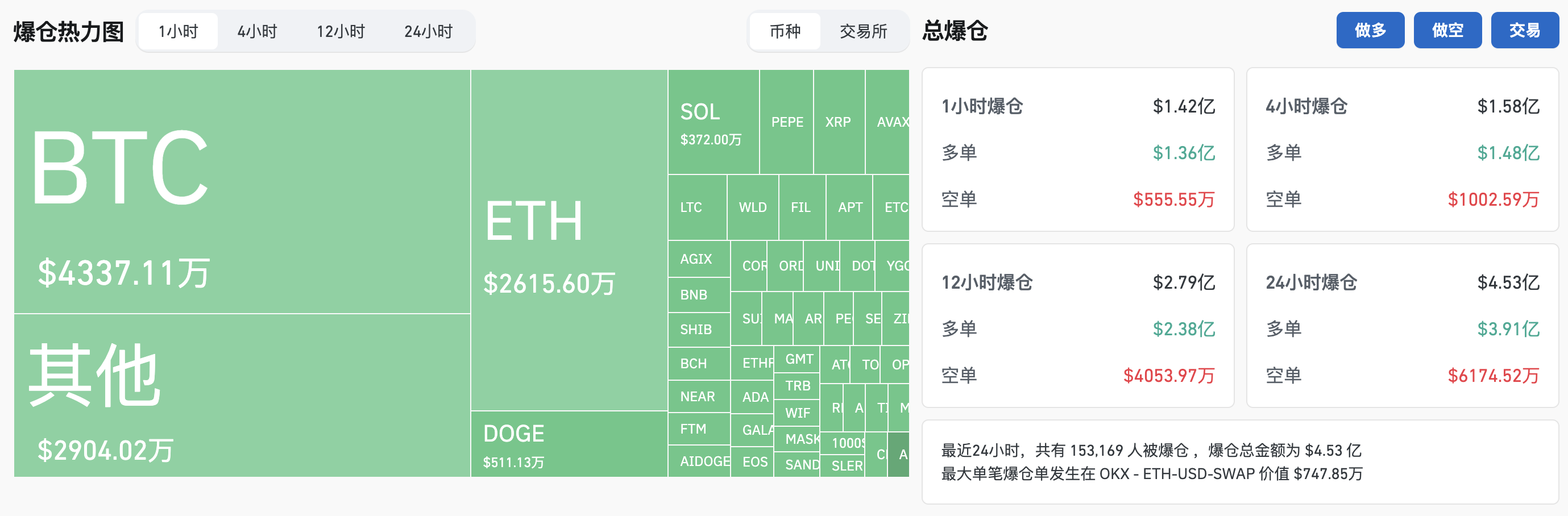
Task: Click the 交易 button
Action: click(x=1524, y=30)
